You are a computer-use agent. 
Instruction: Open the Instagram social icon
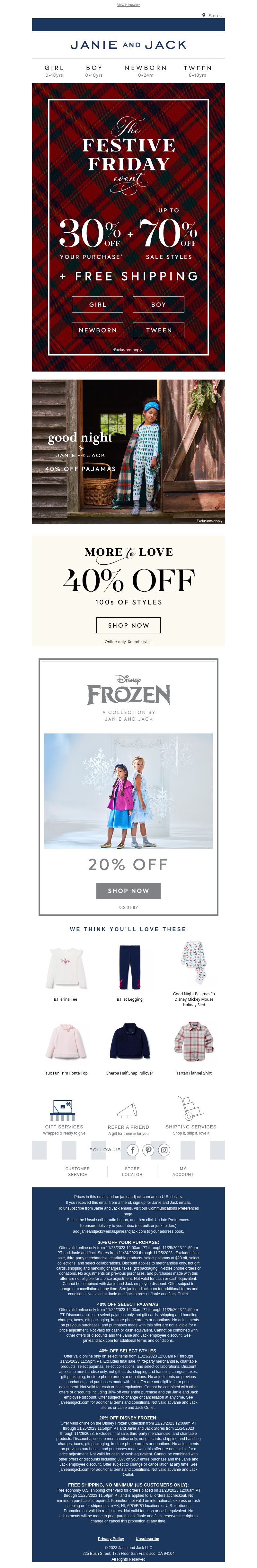[164, 1150]
